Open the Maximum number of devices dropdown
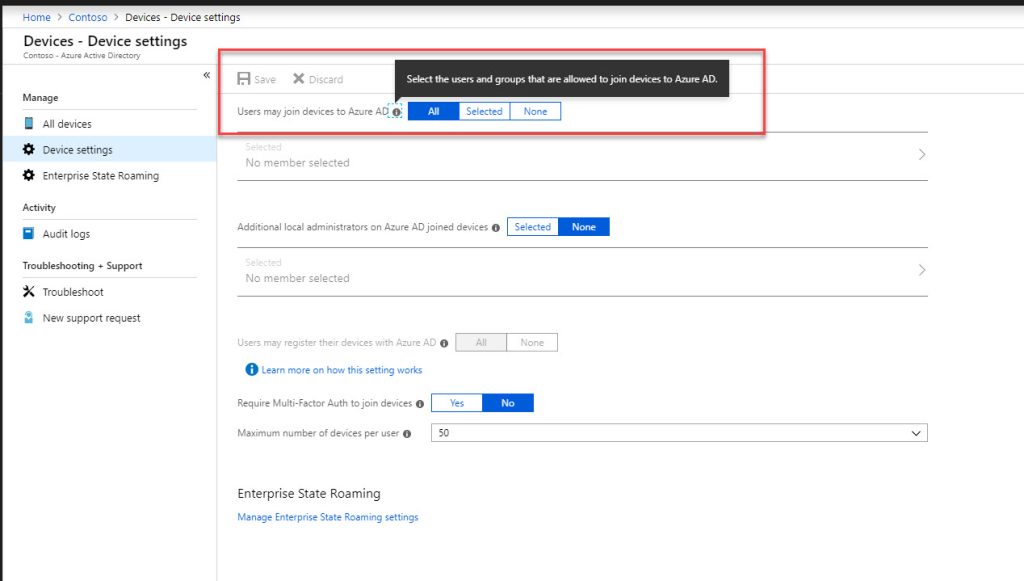Image resolution: width=1024 pixels, height=581 pixels. (915, 432)
